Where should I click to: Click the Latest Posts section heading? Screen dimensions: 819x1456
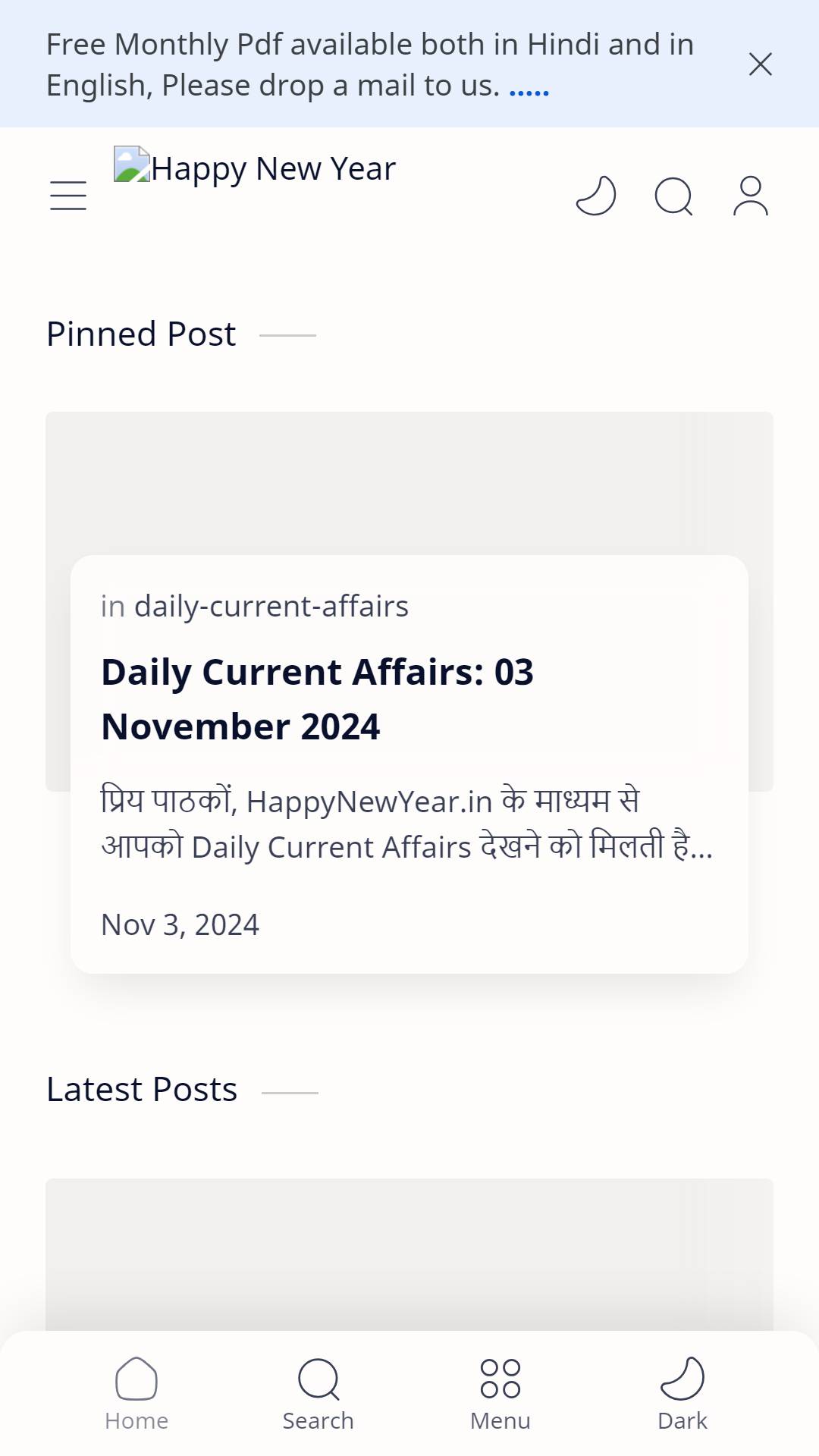coord(142,1090)
